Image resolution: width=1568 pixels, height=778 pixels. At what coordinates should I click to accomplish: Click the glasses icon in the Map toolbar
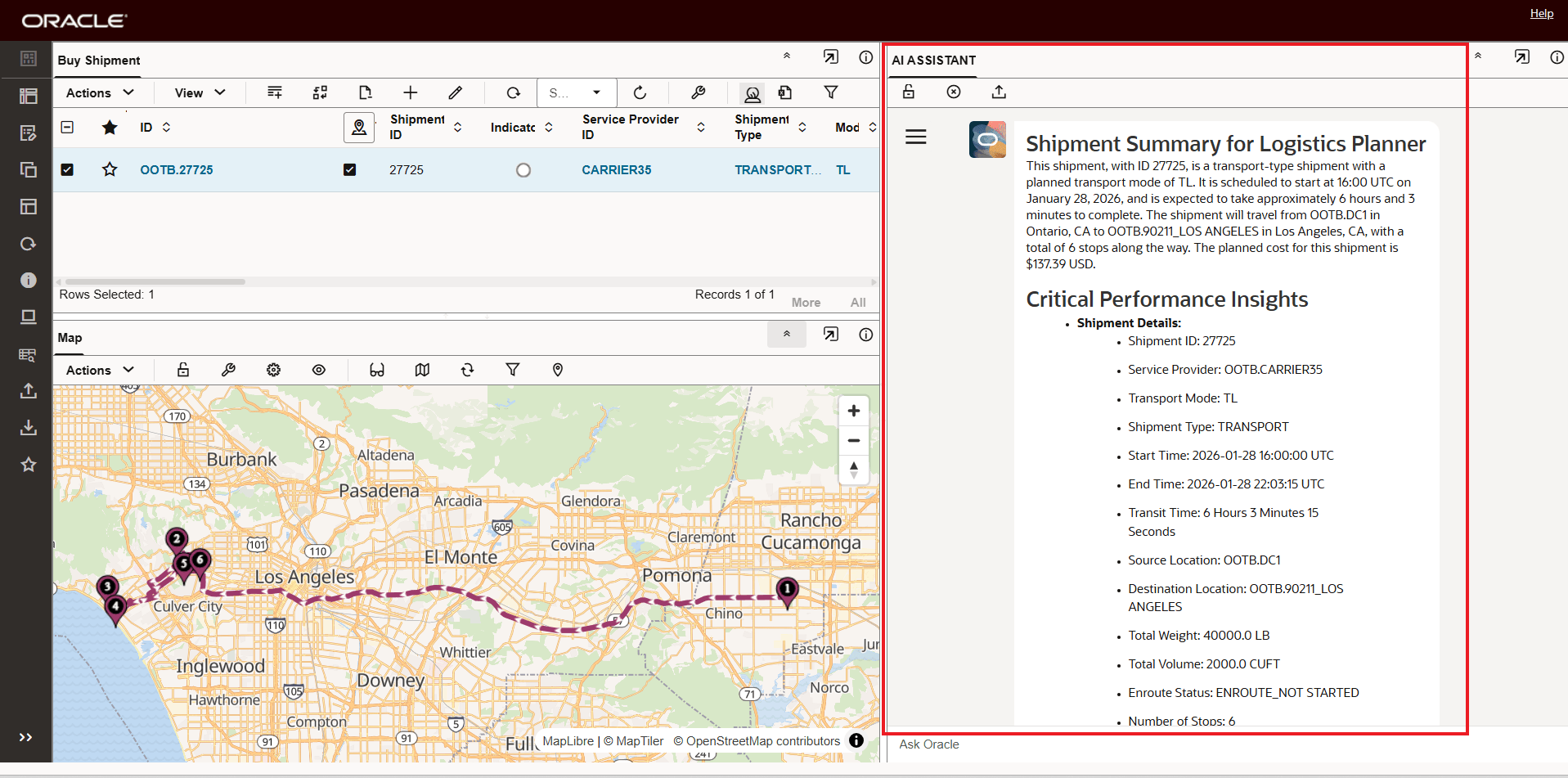point(376,370)
